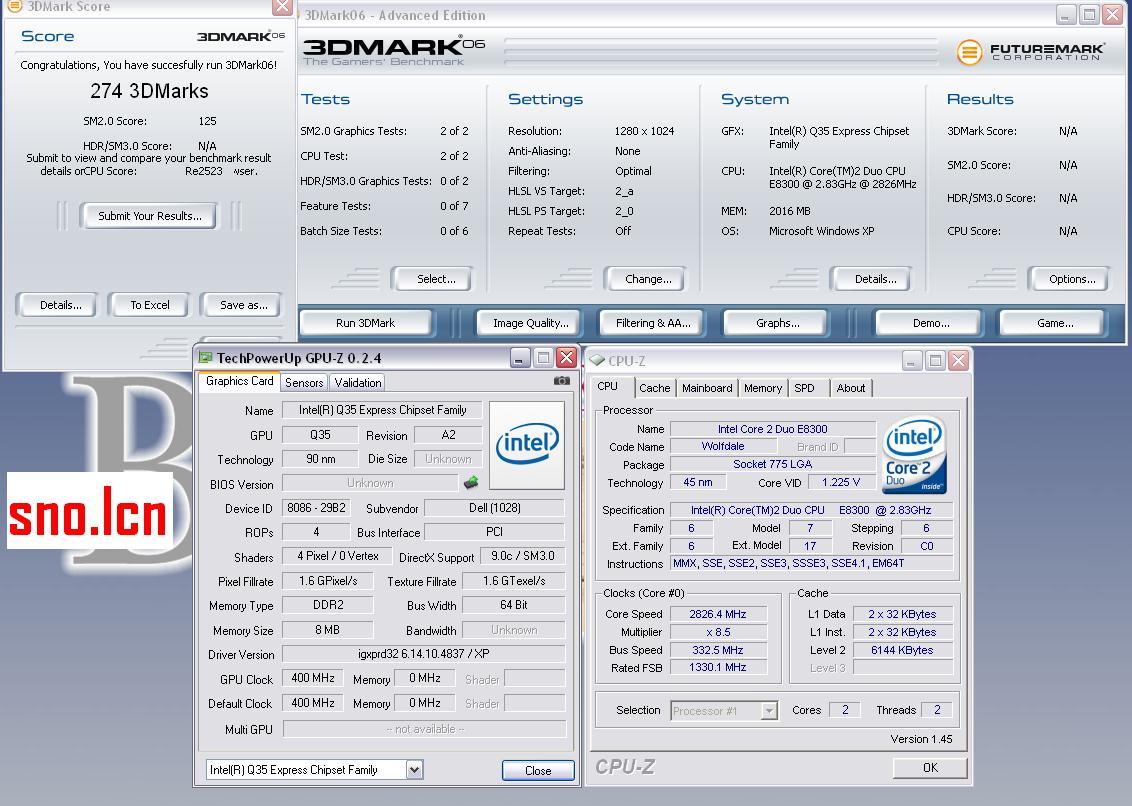Open the Mainboard tab in CPU-Z
The height and width of the screenshot is (806, 1132).
708,388
